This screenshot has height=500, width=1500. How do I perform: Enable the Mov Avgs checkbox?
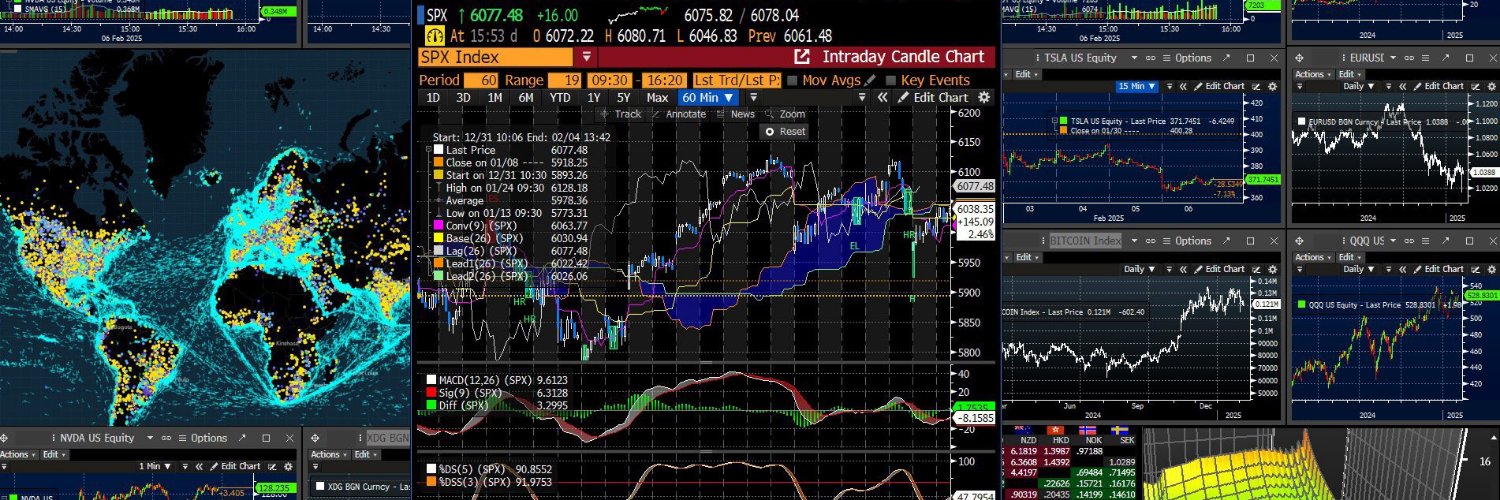(792, 80)
